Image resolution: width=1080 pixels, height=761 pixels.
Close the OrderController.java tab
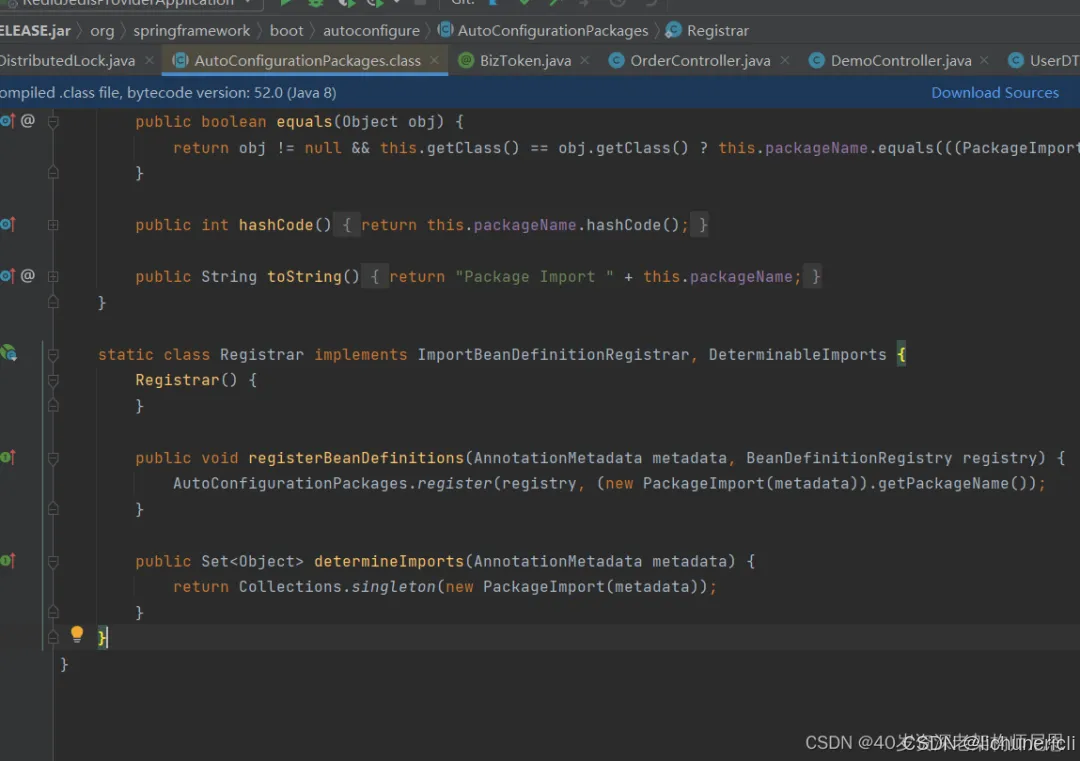[x=785, y=61]
